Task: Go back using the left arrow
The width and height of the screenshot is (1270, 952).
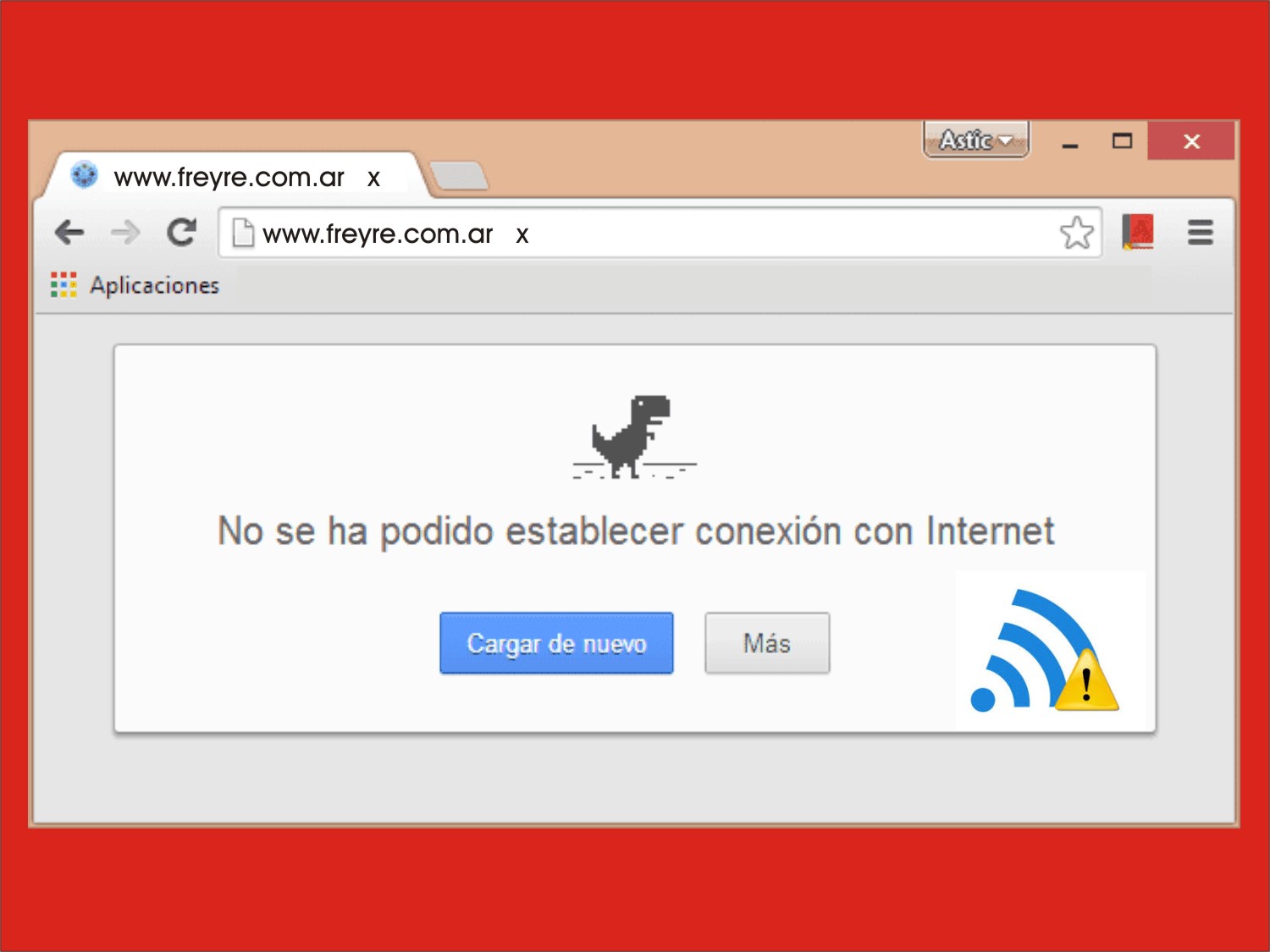Action: tap(69, 232)
